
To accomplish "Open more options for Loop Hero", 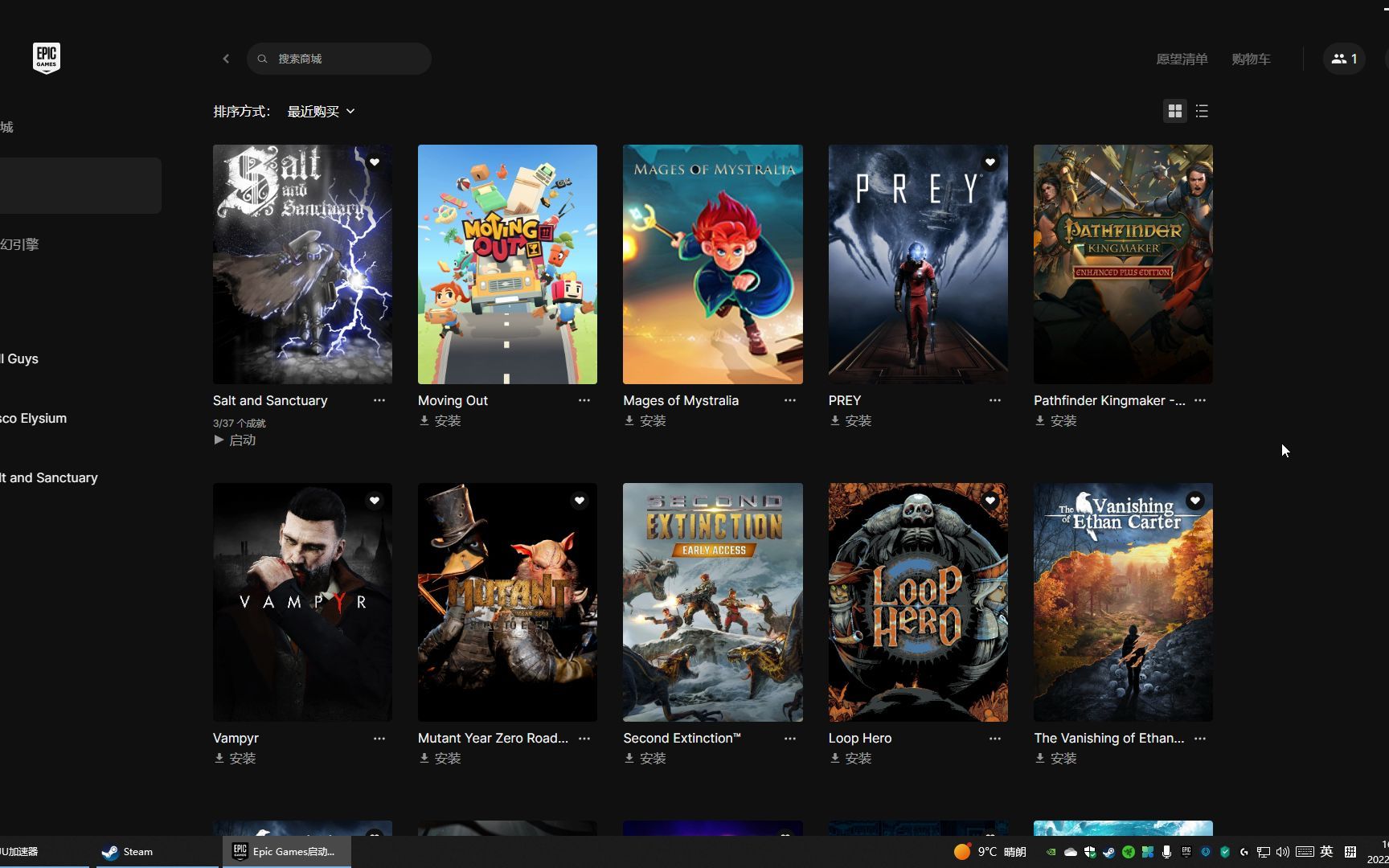I will 995,738.
